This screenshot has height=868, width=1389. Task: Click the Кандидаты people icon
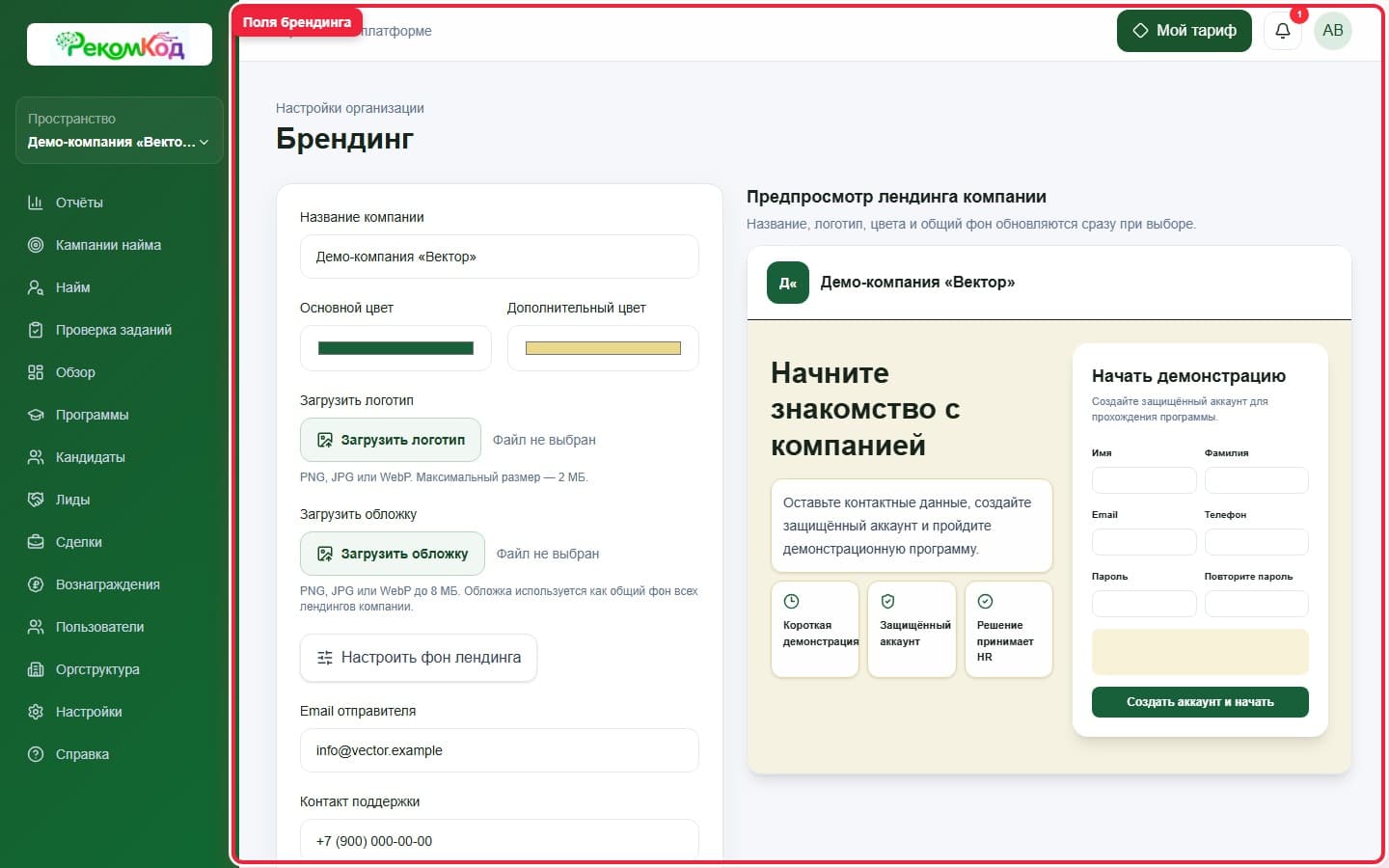[36, 457]
